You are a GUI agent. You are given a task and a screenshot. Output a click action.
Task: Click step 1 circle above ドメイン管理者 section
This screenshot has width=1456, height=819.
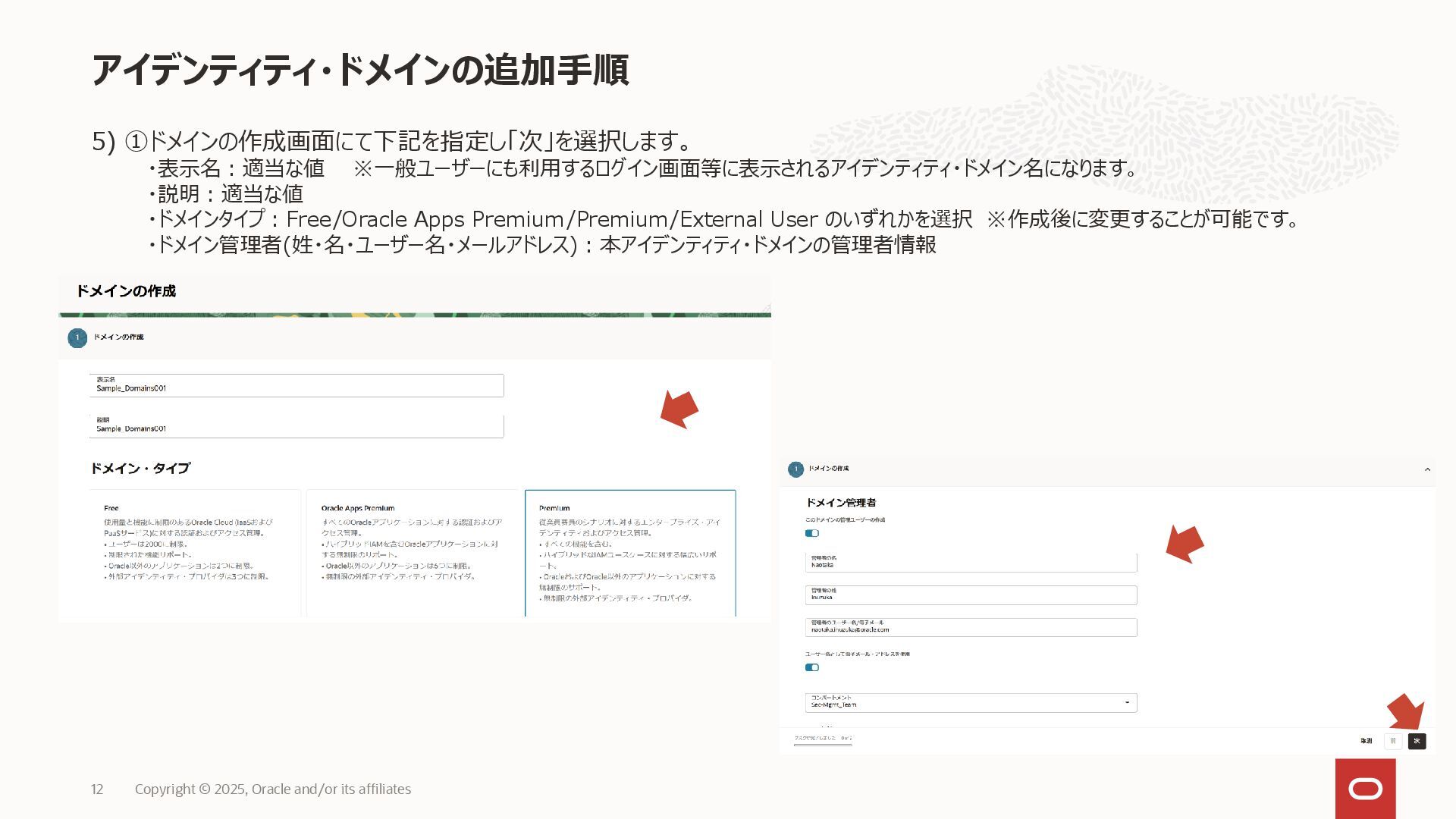pyautogui.click(x=795, y=469)
